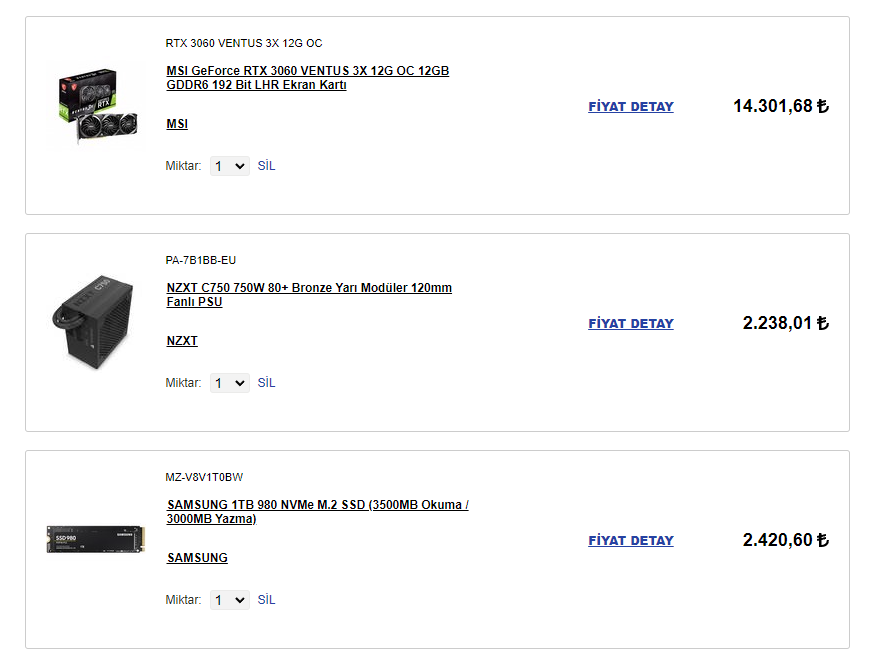Click the SAMSUNG brand link

pyautogui.click(x=197, y=558)
